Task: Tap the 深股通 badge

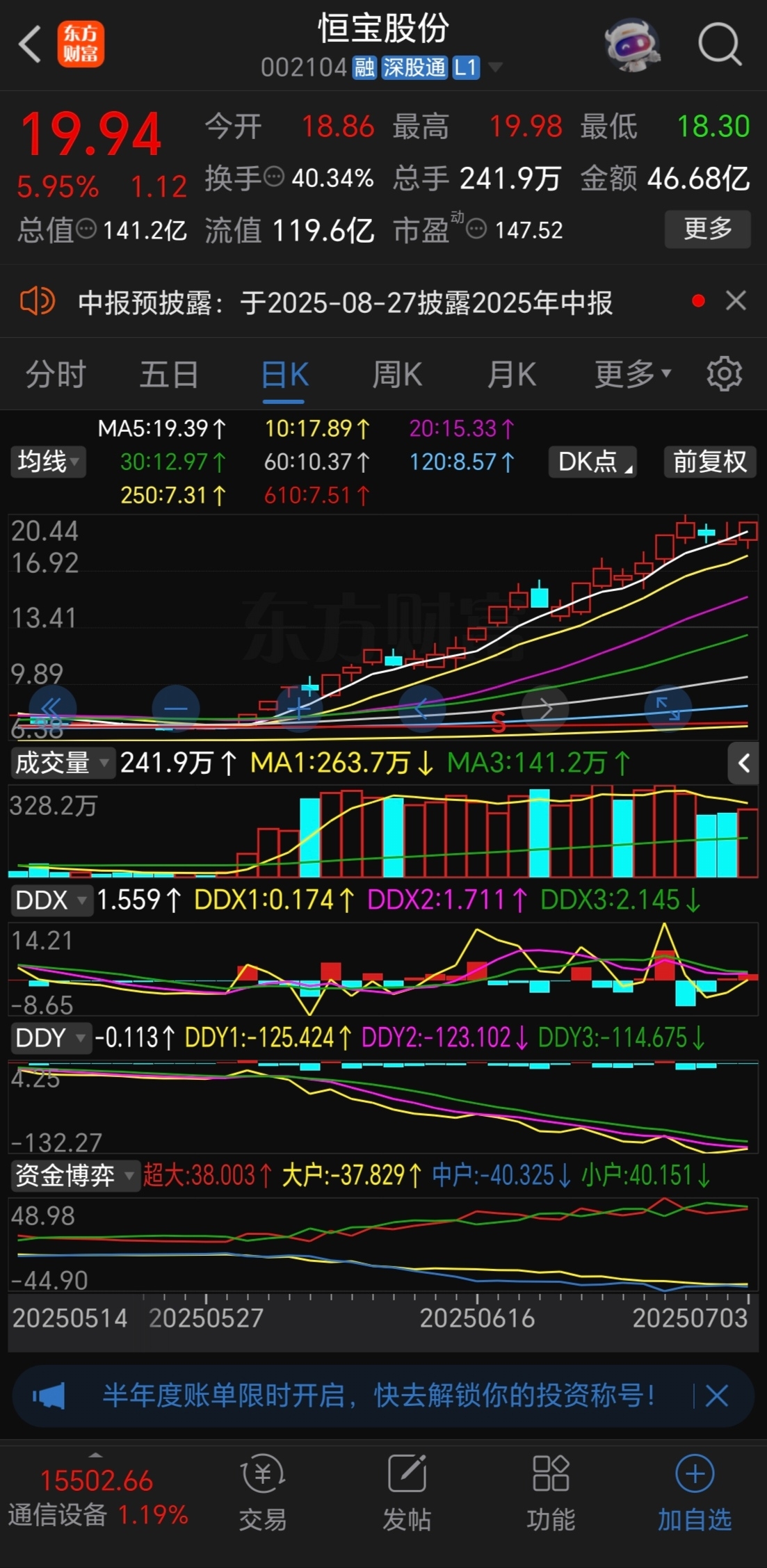Action: tap(414, 67)
